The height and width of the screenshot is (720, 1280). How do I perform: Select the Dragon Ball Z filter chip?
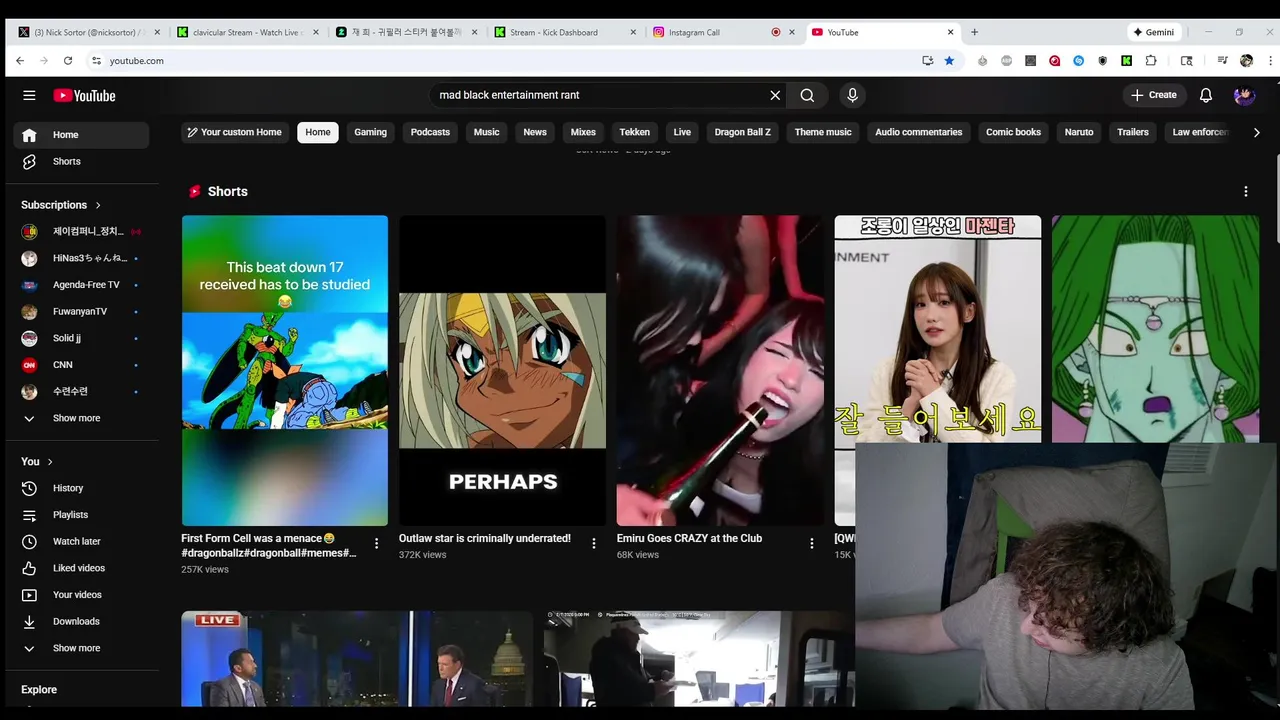[x=742, y=132]
